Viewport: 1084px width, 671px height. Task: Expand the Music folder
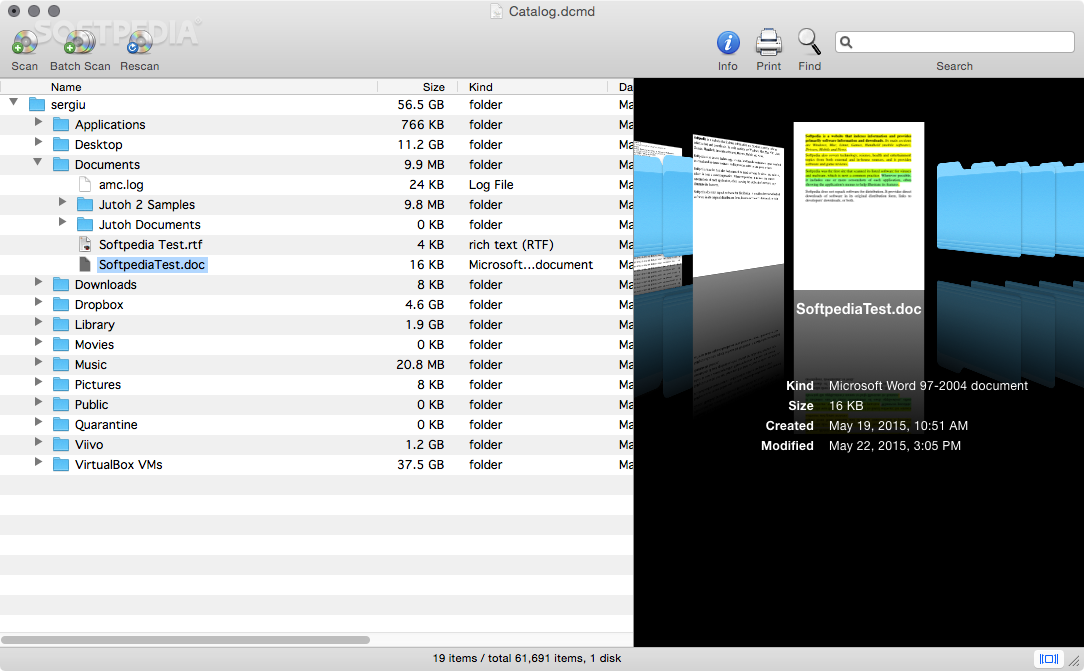pos(38,363)
